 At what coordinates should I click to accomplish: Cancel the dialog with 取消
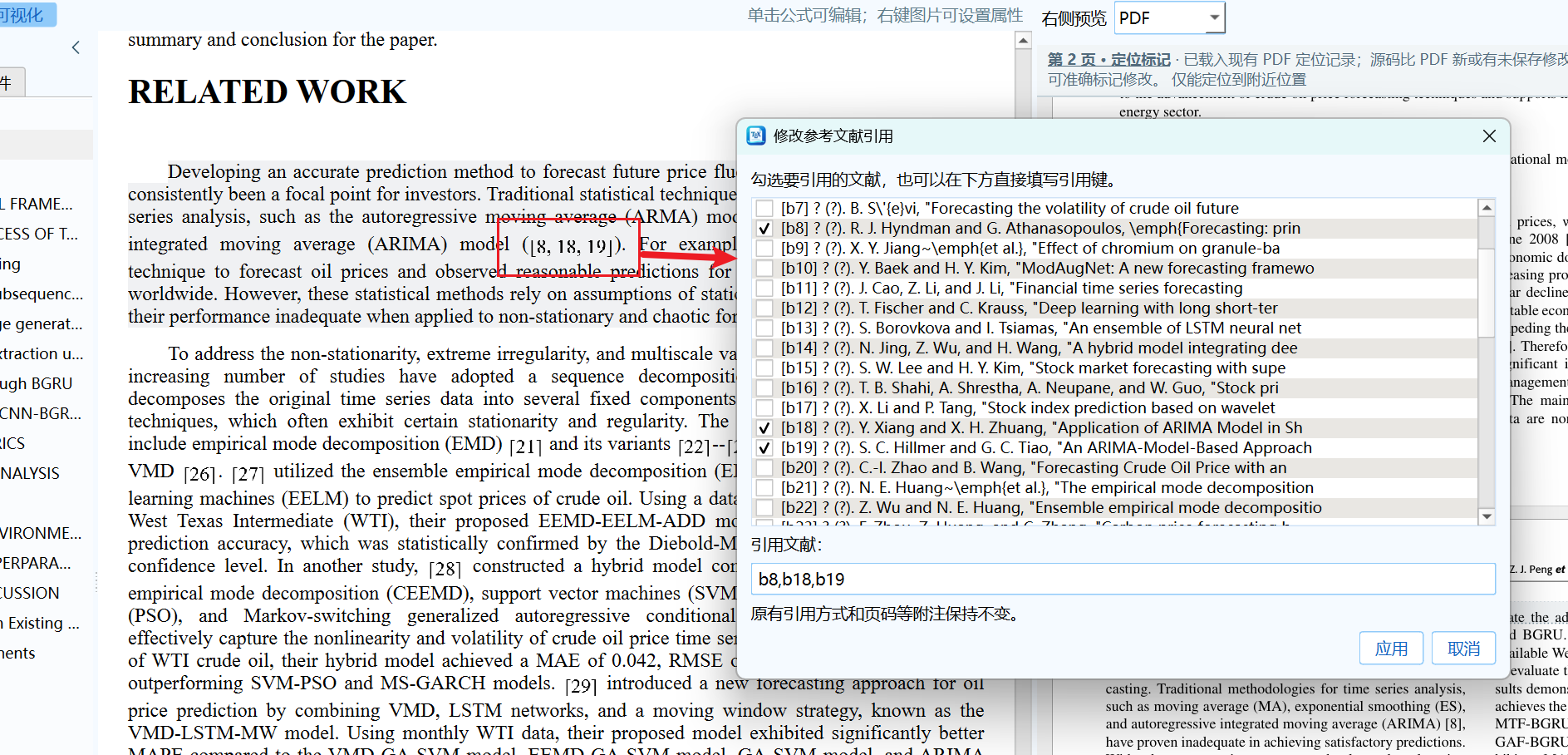pos(1463,649)
